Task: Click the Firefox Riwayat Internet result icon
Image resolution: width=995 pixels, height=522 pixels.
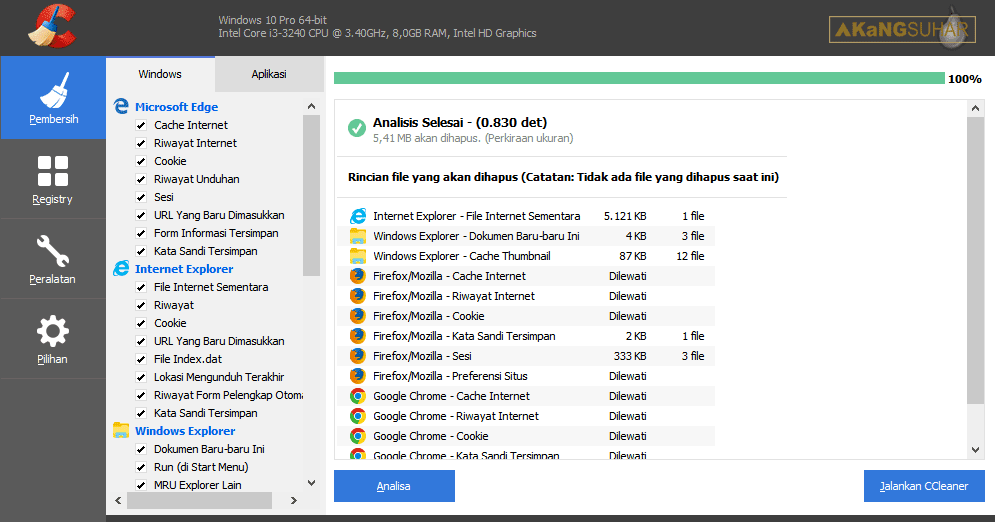Action: pos(358,296)
